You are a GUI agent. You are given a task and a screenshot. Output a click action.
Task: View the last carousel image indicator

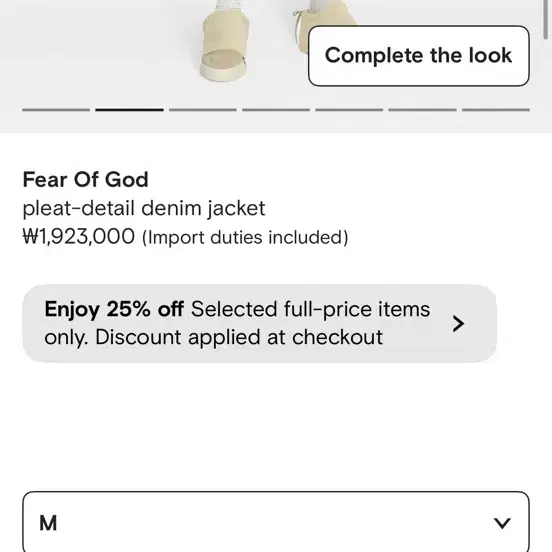pyautogui.click(x=496, y=110)
